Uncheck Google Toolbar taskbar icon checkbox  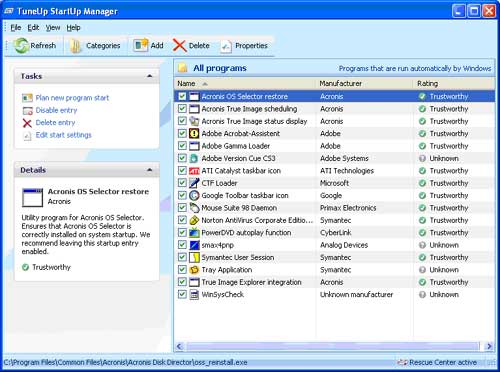(182, 195)
